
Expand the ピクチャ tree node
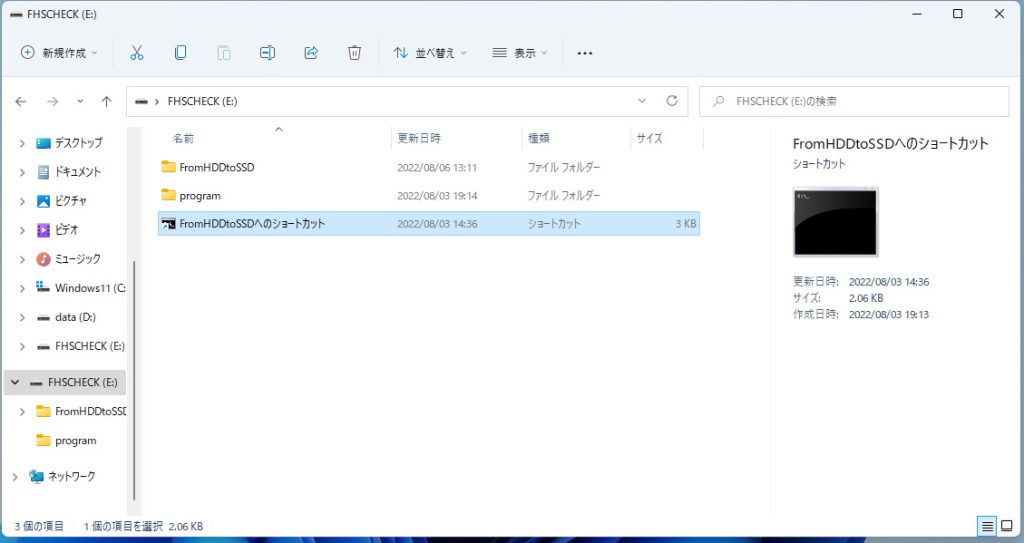[22, 201]
